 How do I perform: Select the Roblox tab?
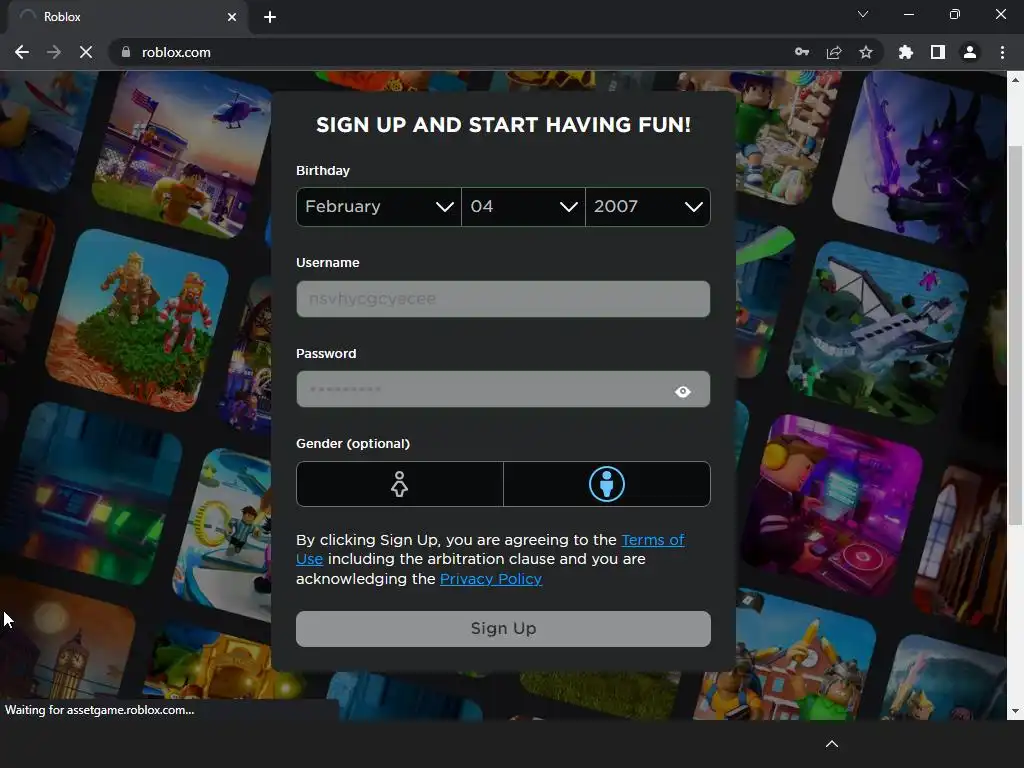click(x=127, y=17)
